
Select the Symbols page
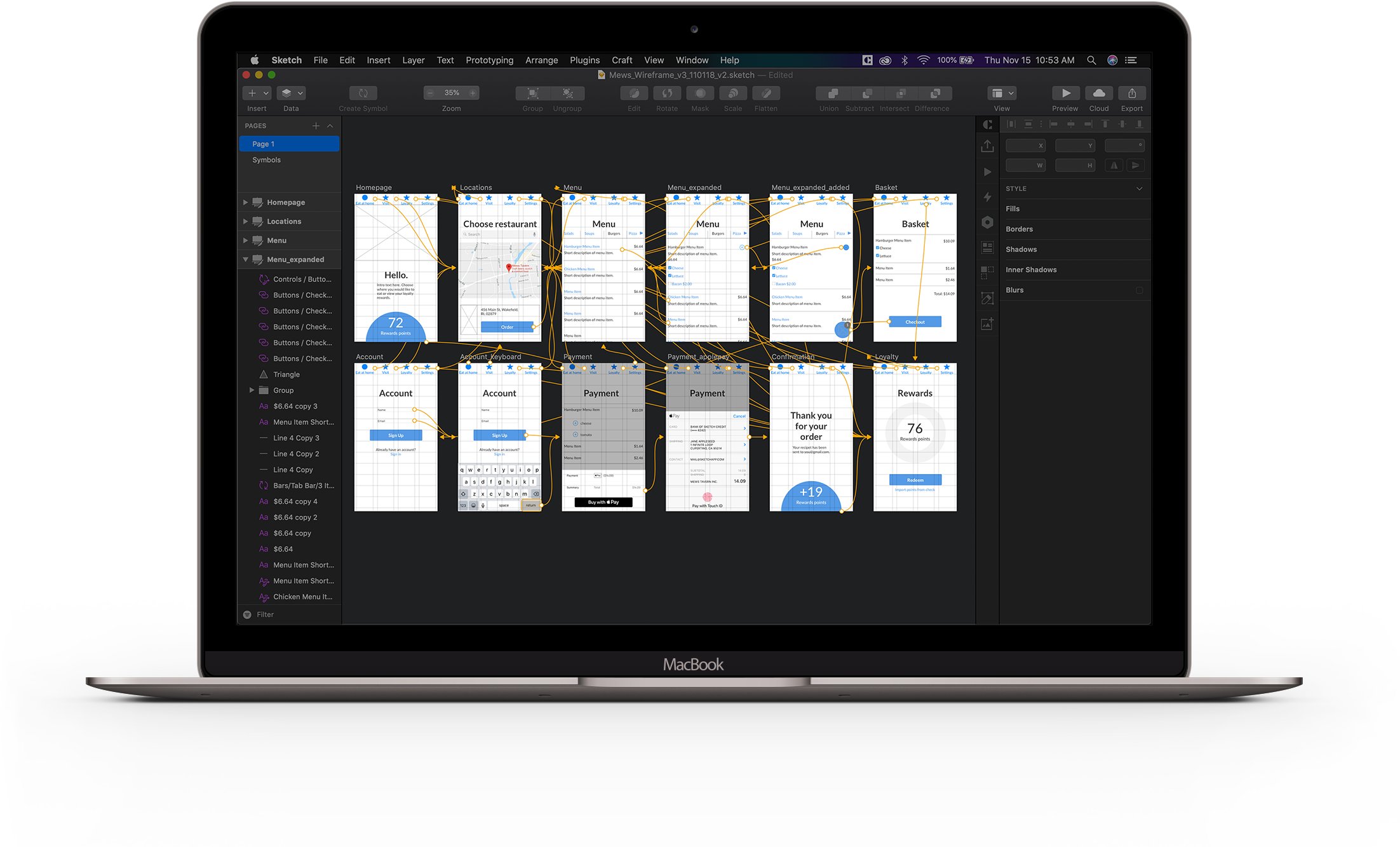pos(289,160)
